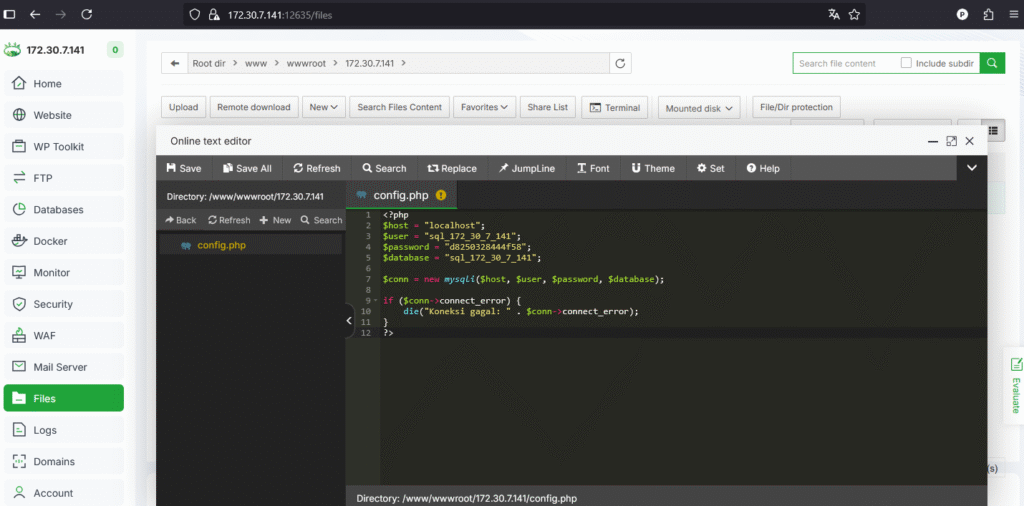Click the browser back arrow
Screen dimensions: 1024x506
click(35, 14)
